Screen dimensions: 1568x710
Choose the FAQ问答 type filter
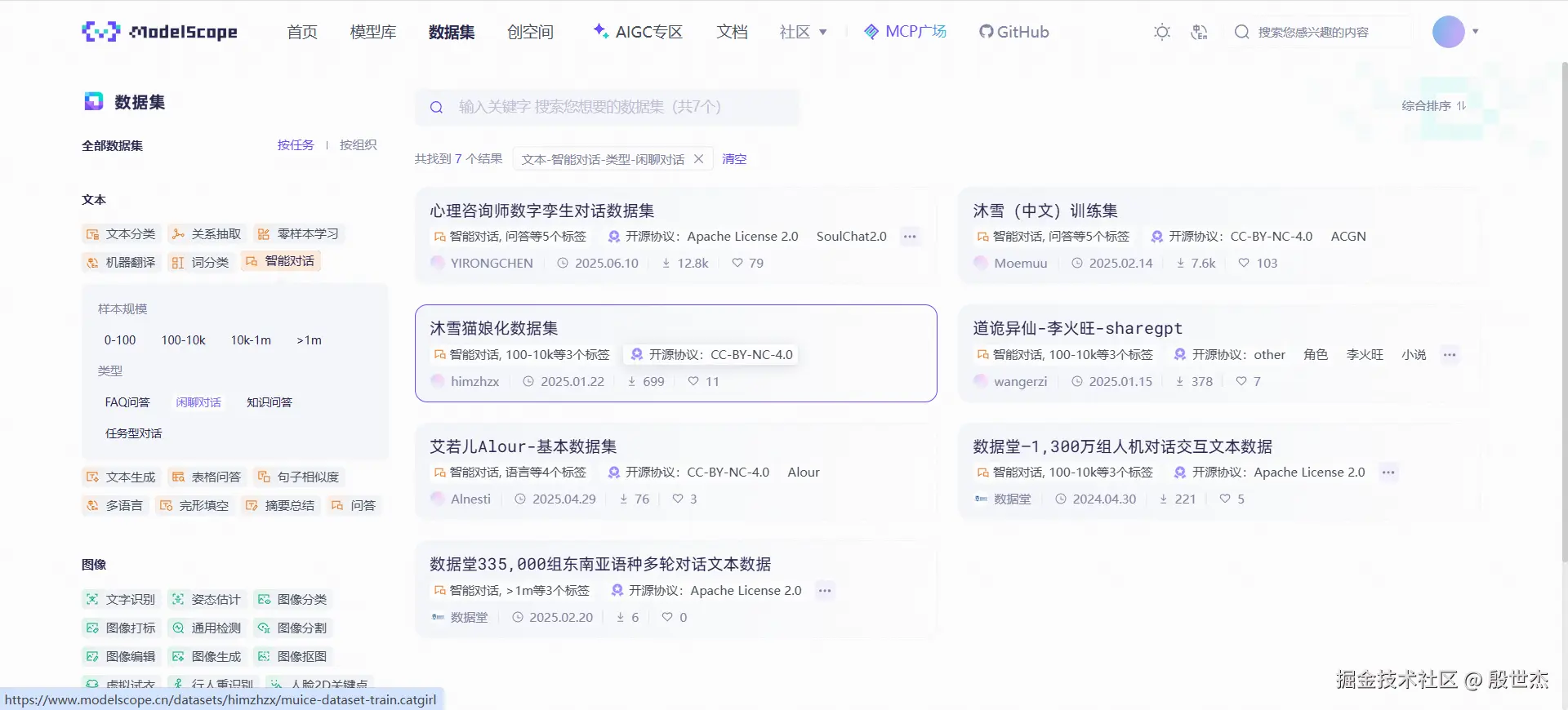pyautogui.click(x=127, y=402)
